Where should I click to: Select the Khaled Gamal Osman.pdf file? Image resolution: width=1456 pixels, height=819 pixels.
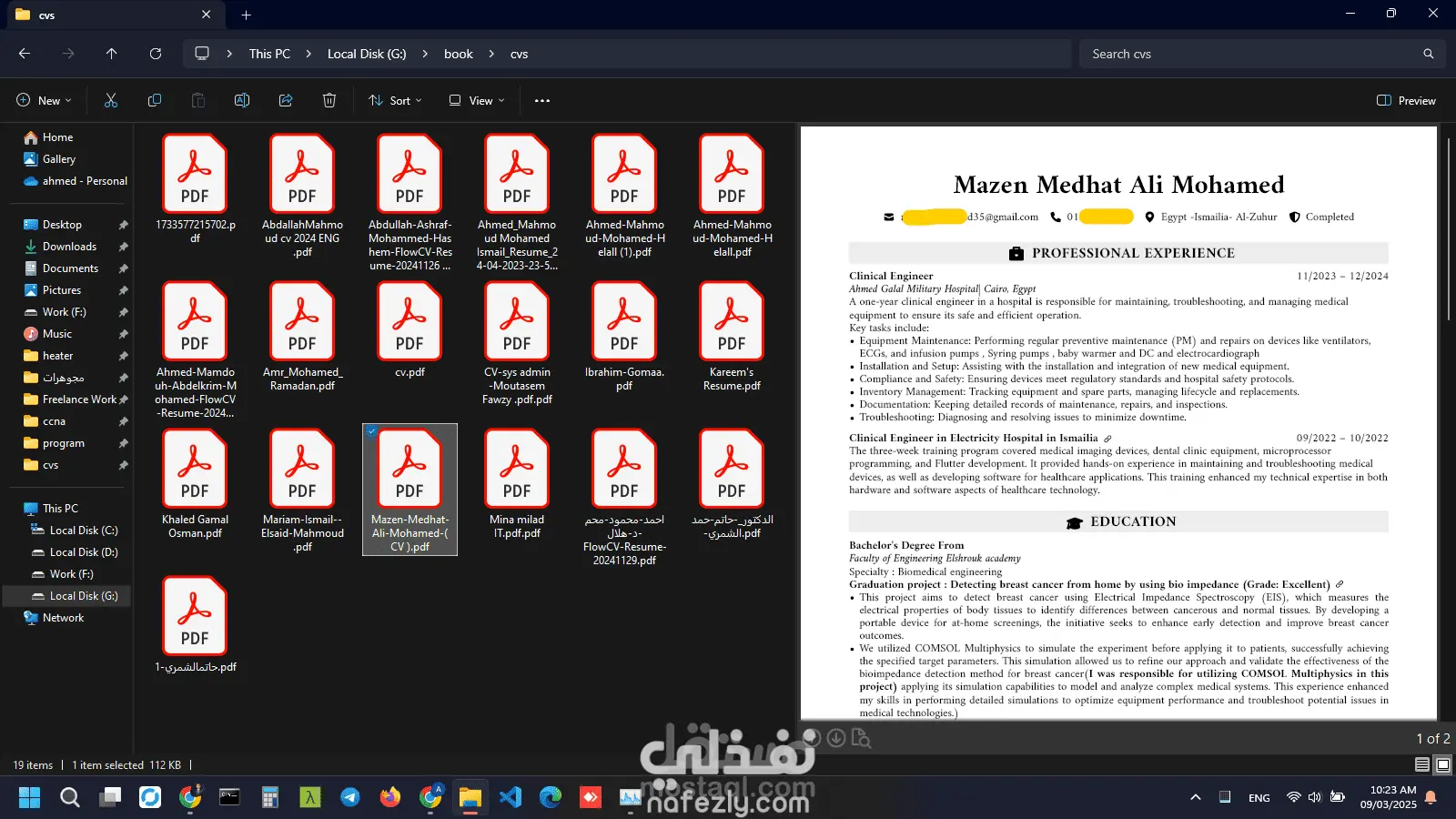coord(195,484)
